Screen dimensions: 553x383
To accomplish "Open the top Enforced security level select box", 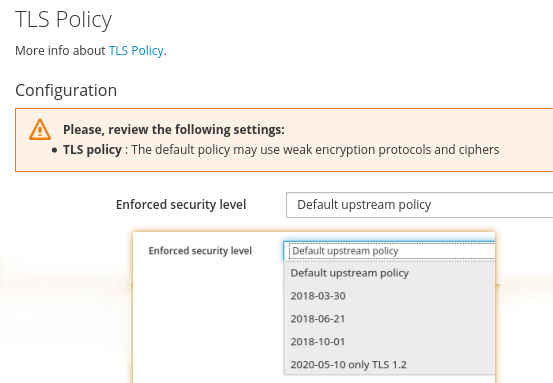I will (x=419, y=205).
